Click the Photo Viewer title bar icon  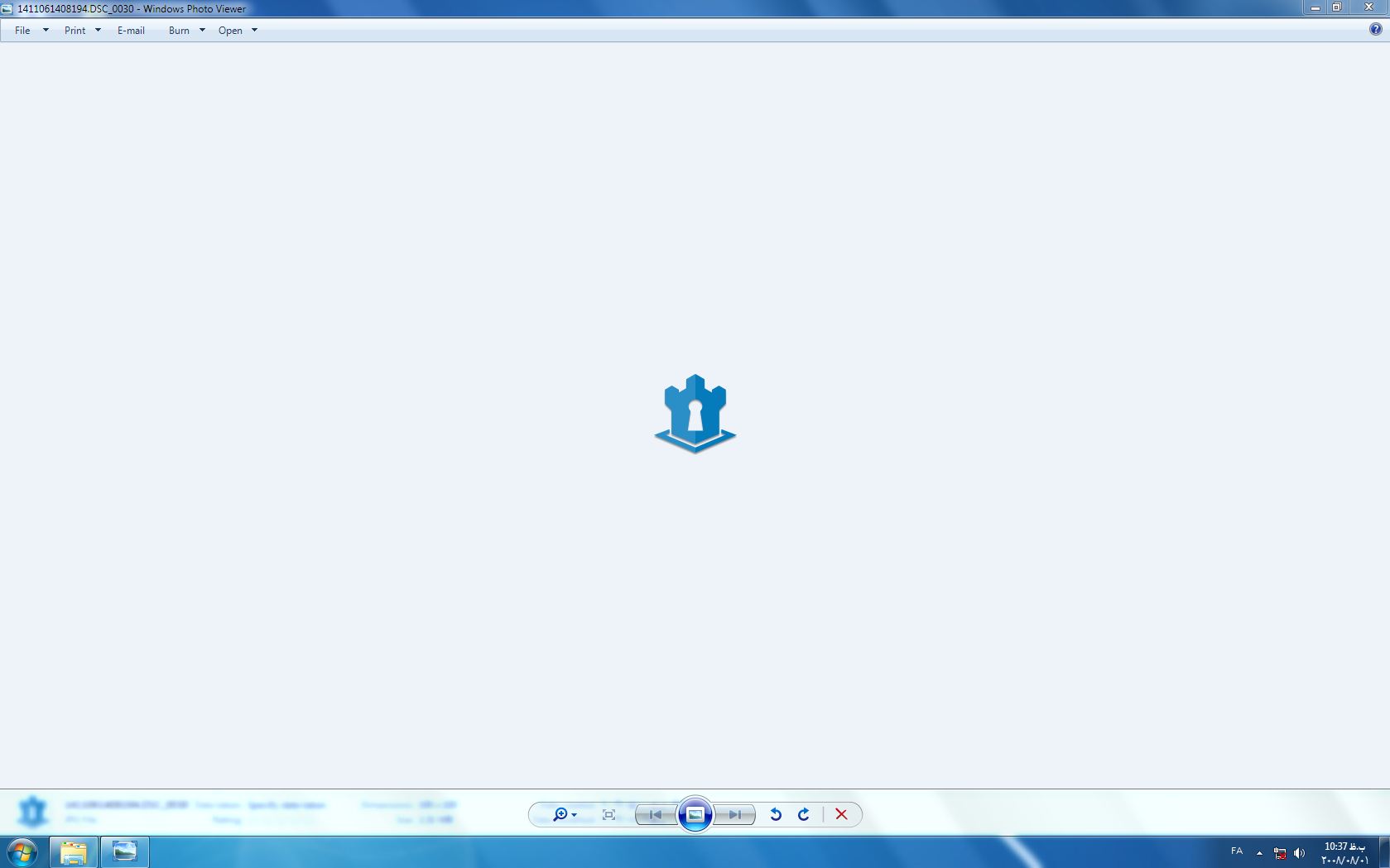[7, 9]
